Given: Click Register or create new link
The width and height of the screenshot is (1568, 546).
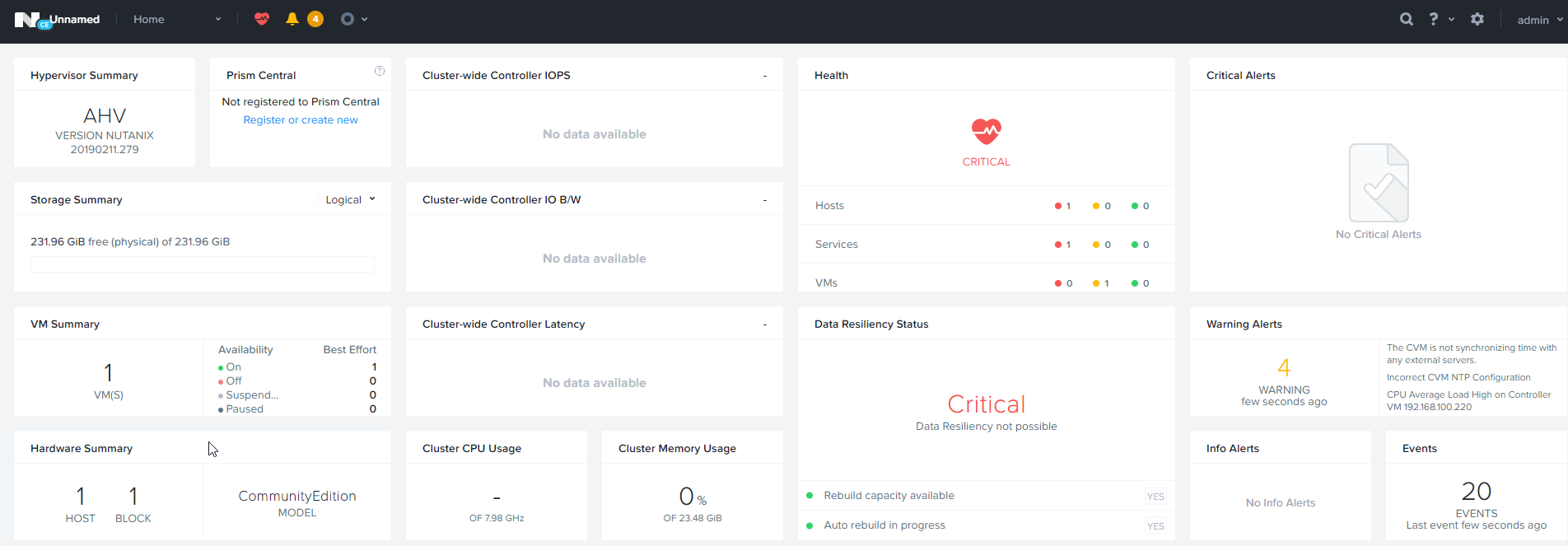Looking at the screenshot, I should (x=301, y=120).
